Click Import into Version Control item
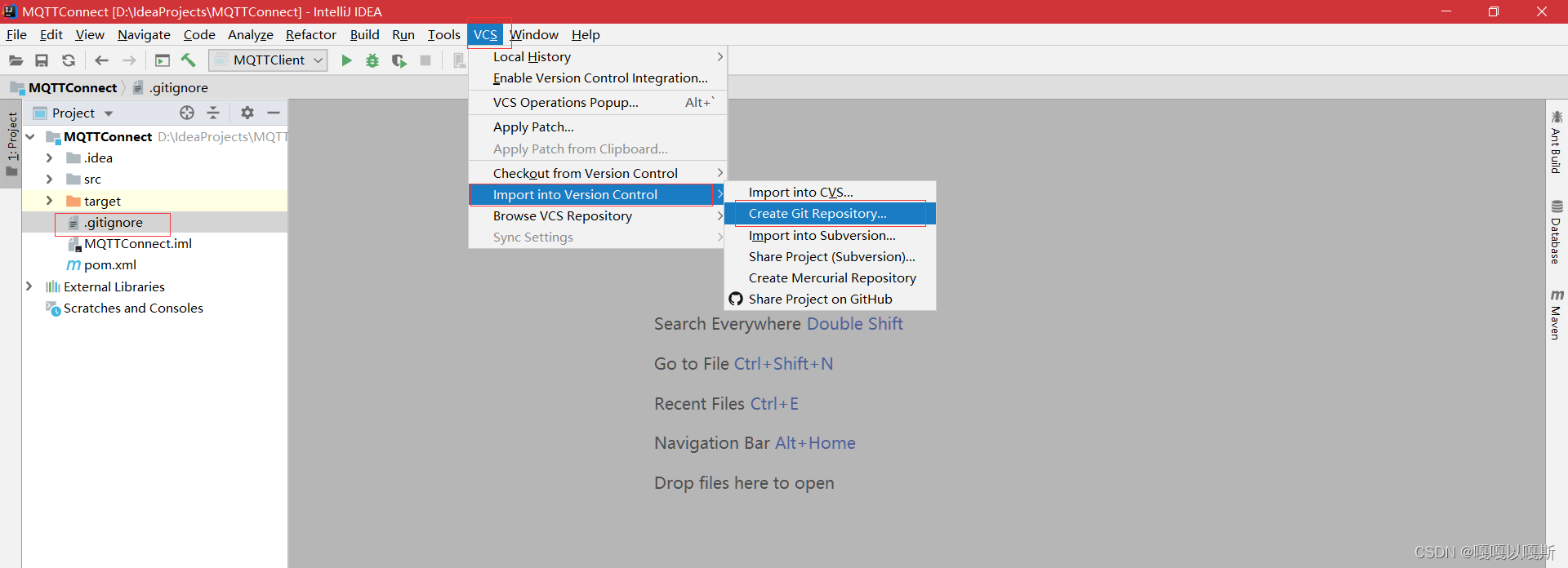The height and width of the screenshot is (568, 1568). coord(598,194)
